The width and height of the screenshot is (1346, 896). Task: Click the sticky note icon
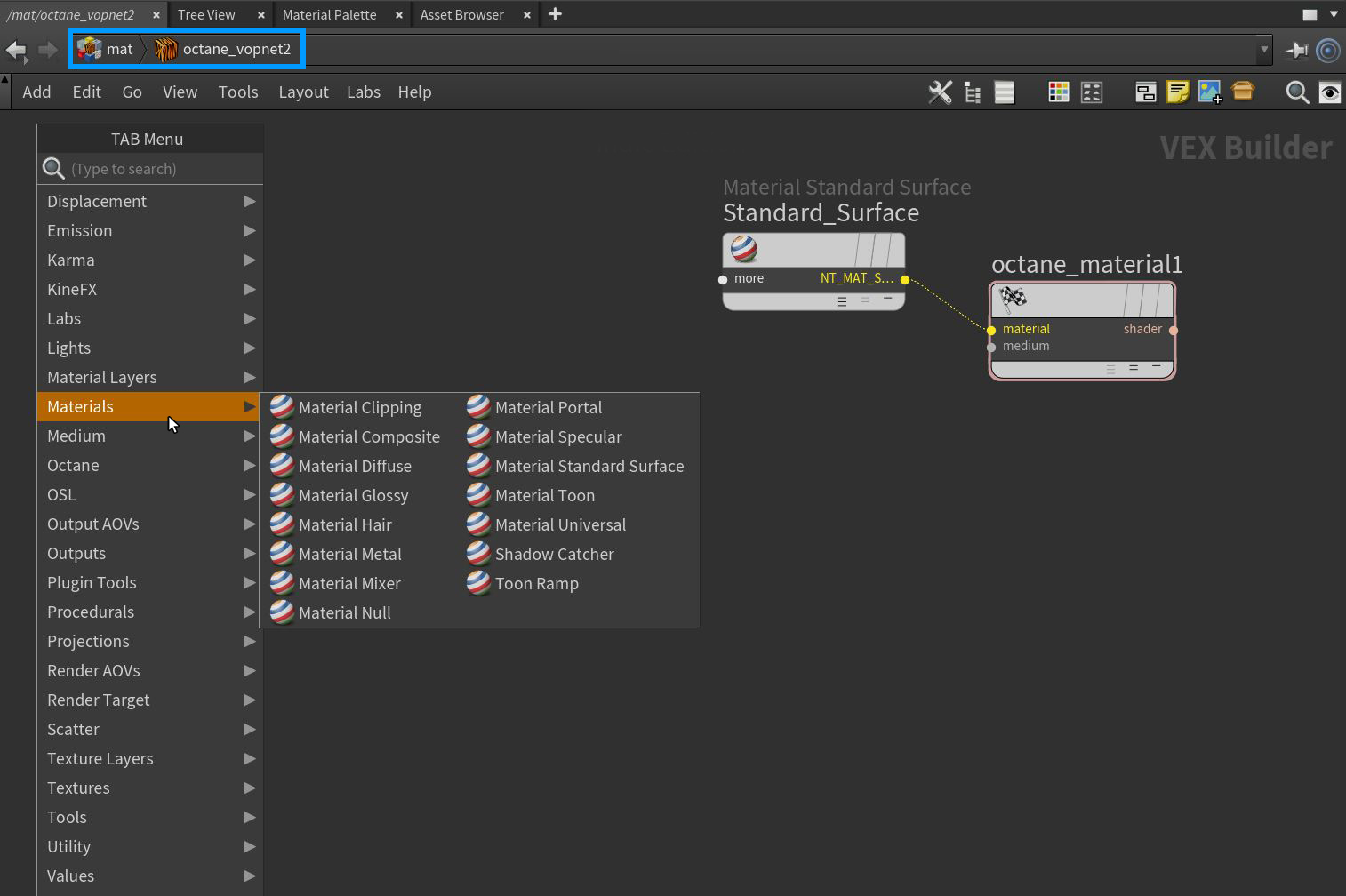pos(1177,92)
